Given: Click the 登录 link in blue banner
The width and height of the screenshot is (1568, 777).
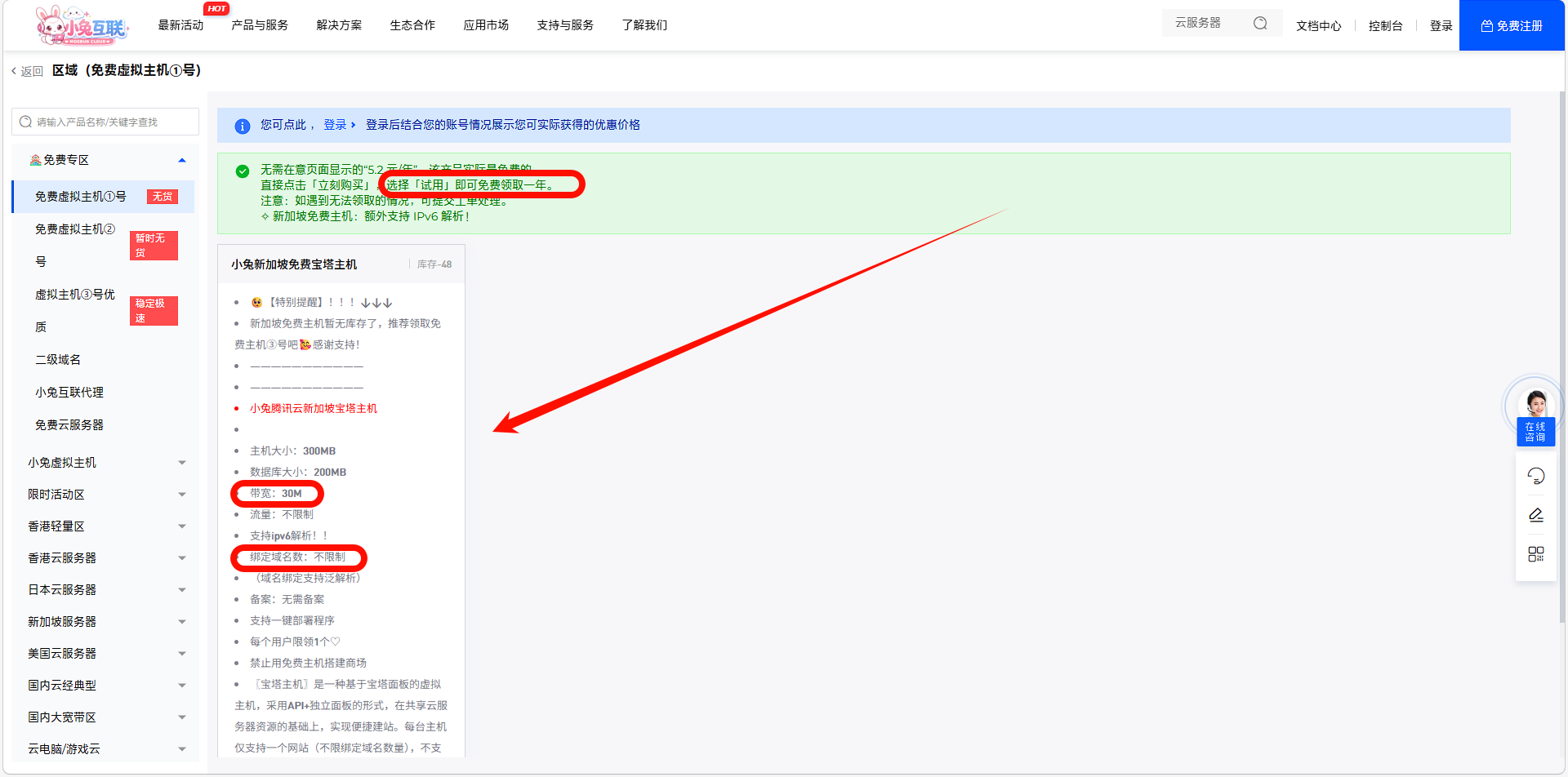Looking at the screenshot, I should (x=336, y=125).
